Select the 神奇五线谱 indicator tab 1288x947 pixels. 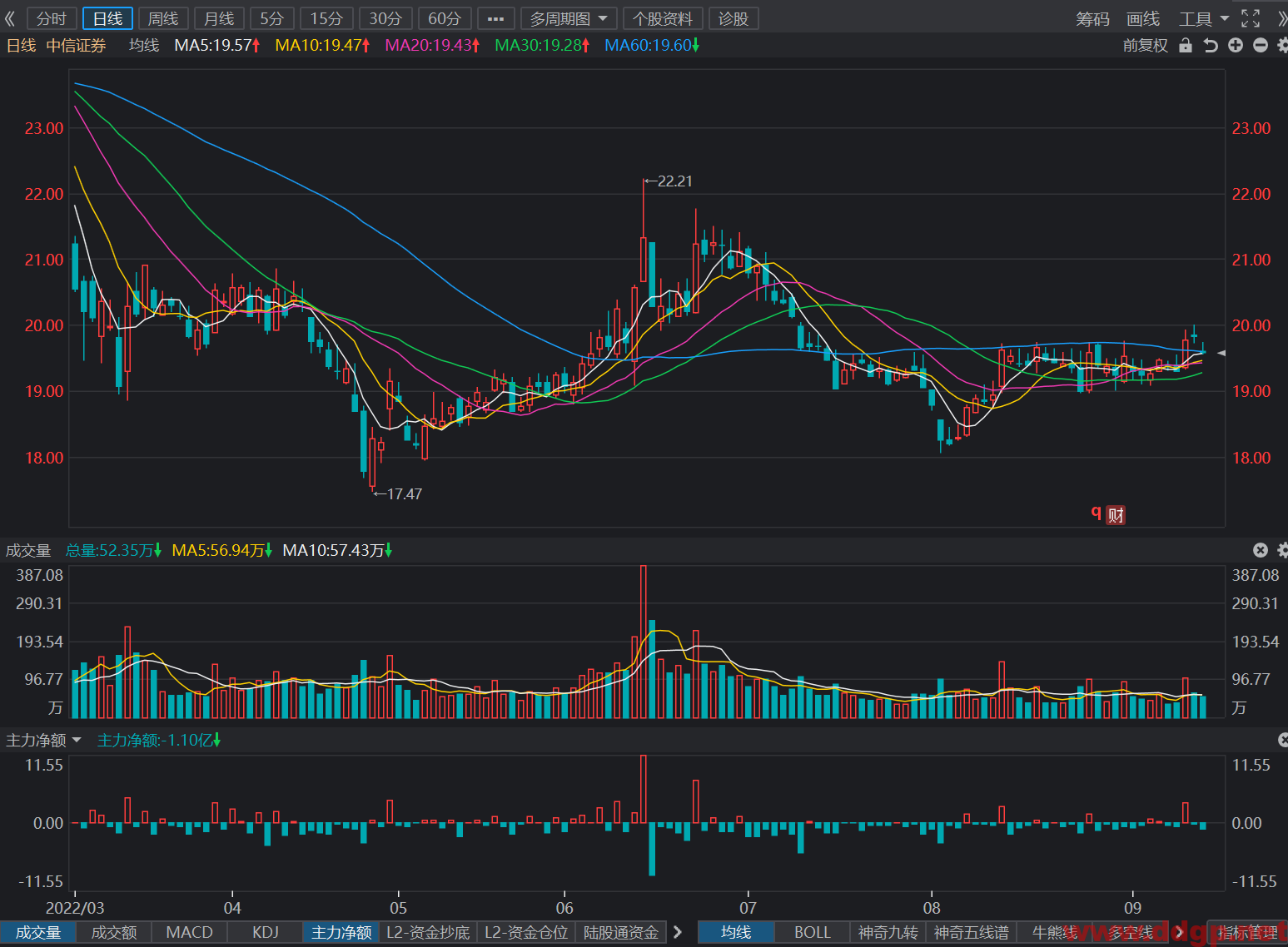[971, 932]
